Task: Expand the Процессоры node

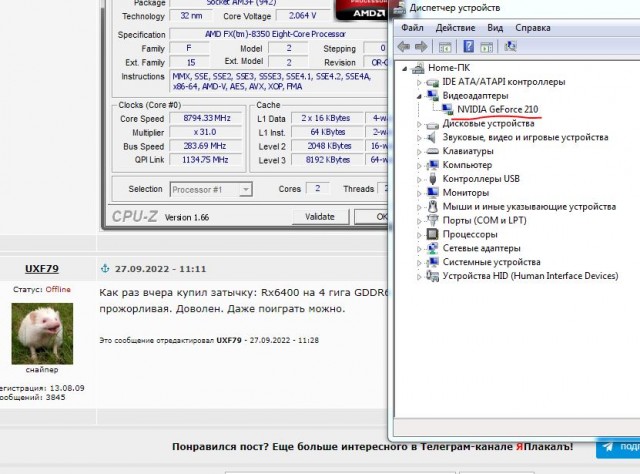Action: click(419, 235)
